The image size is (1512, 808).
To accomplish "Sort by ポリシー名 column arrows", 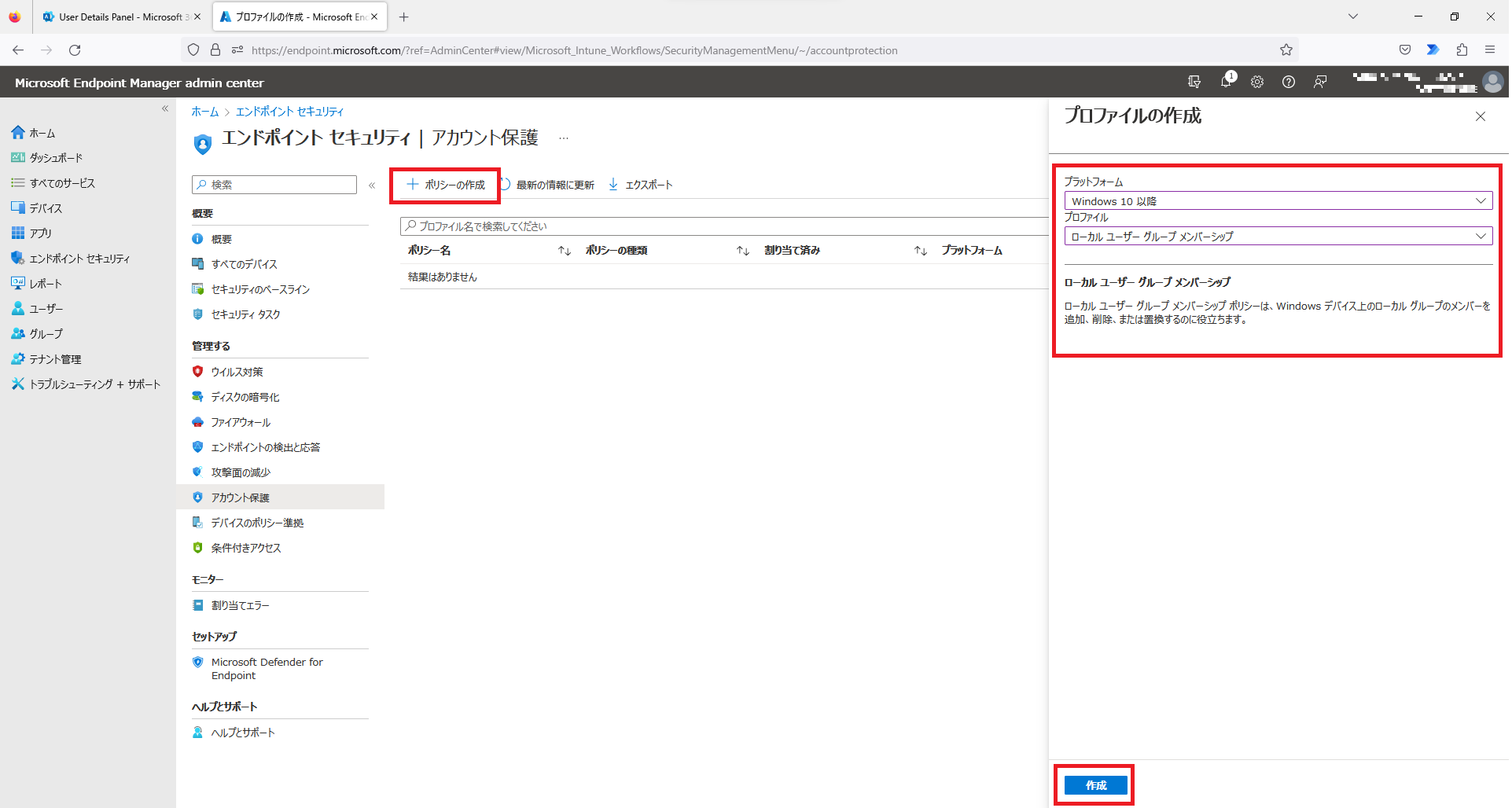I will [565, 251].
